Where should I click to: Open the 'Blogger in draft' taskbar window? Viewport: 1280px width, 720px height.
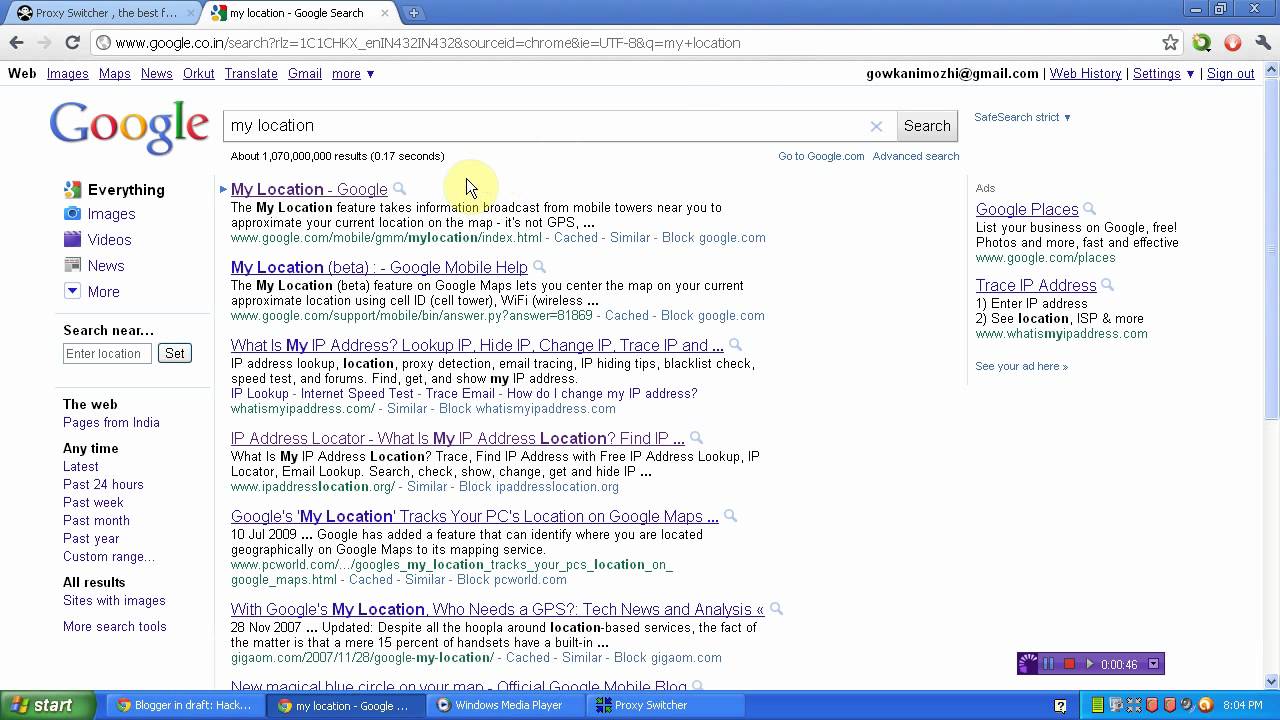click(x=188, y=705)
